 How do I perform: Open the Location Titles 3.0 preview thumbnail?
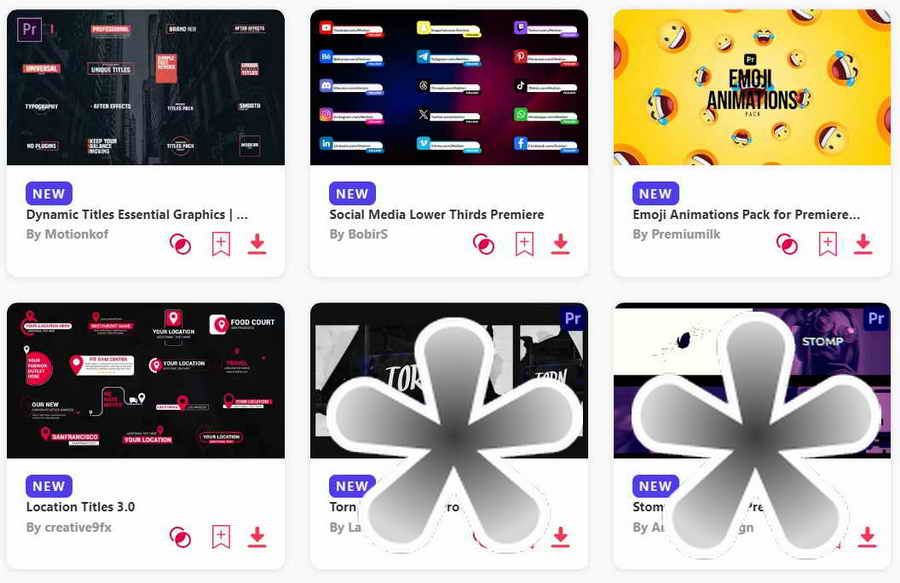[146, 380]
